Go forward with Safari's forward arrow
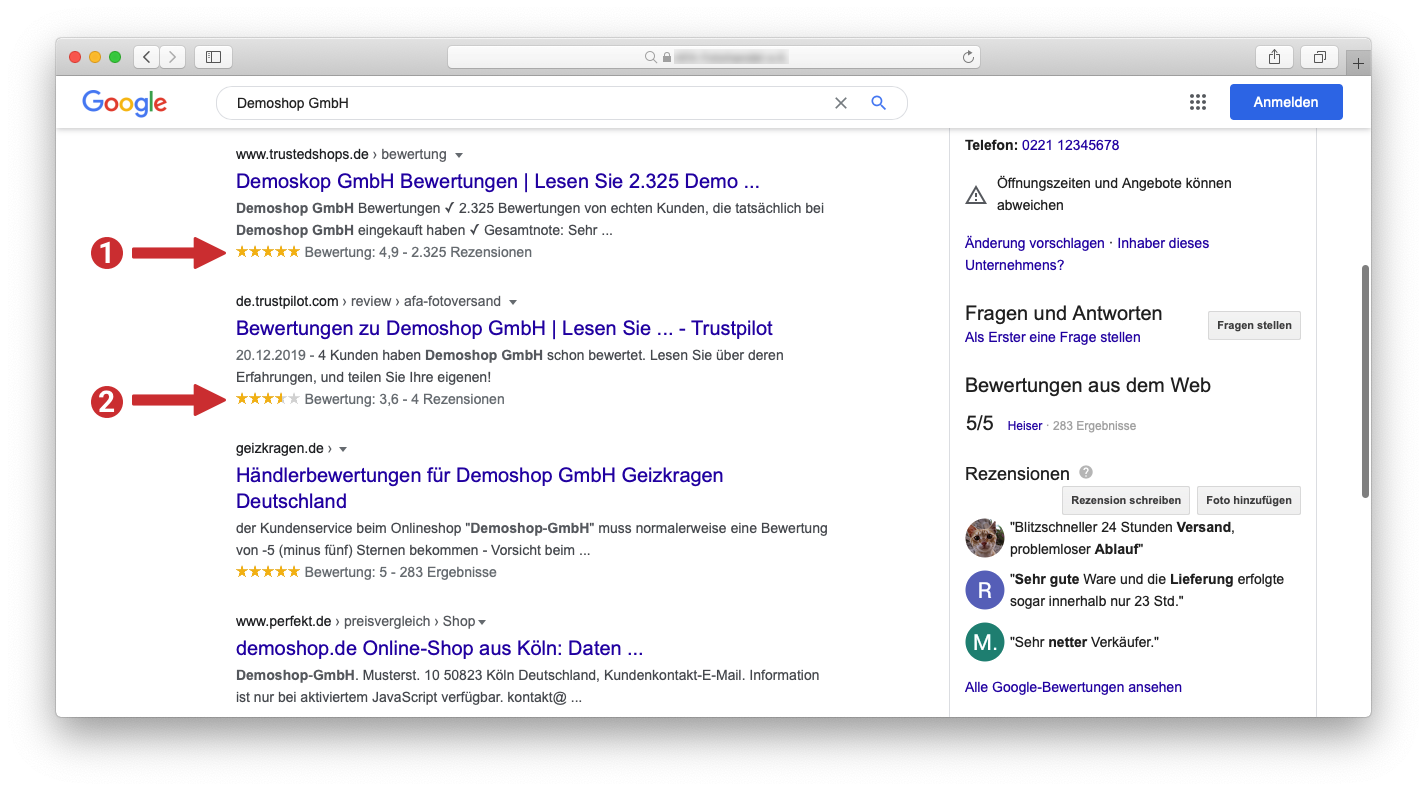1427x791 pixels. pyautogui.click(x=173, y=57)
